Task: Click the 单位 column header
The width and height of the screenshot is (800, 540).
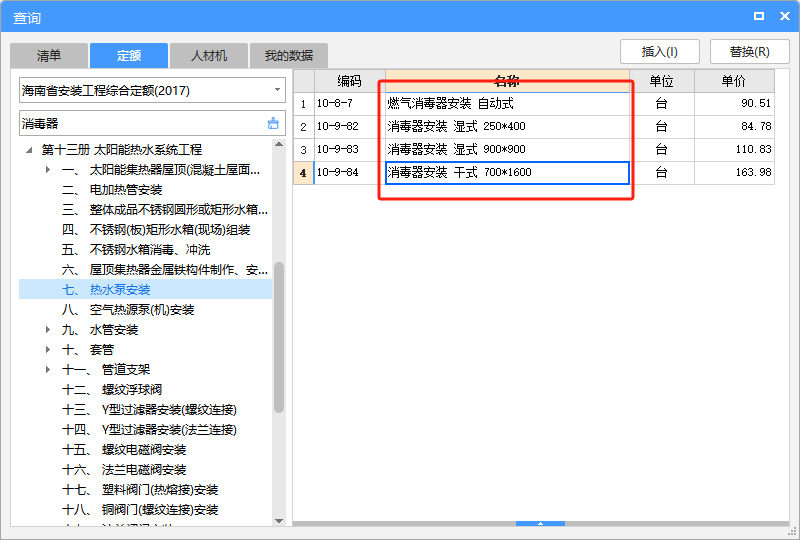Action: 662,81
